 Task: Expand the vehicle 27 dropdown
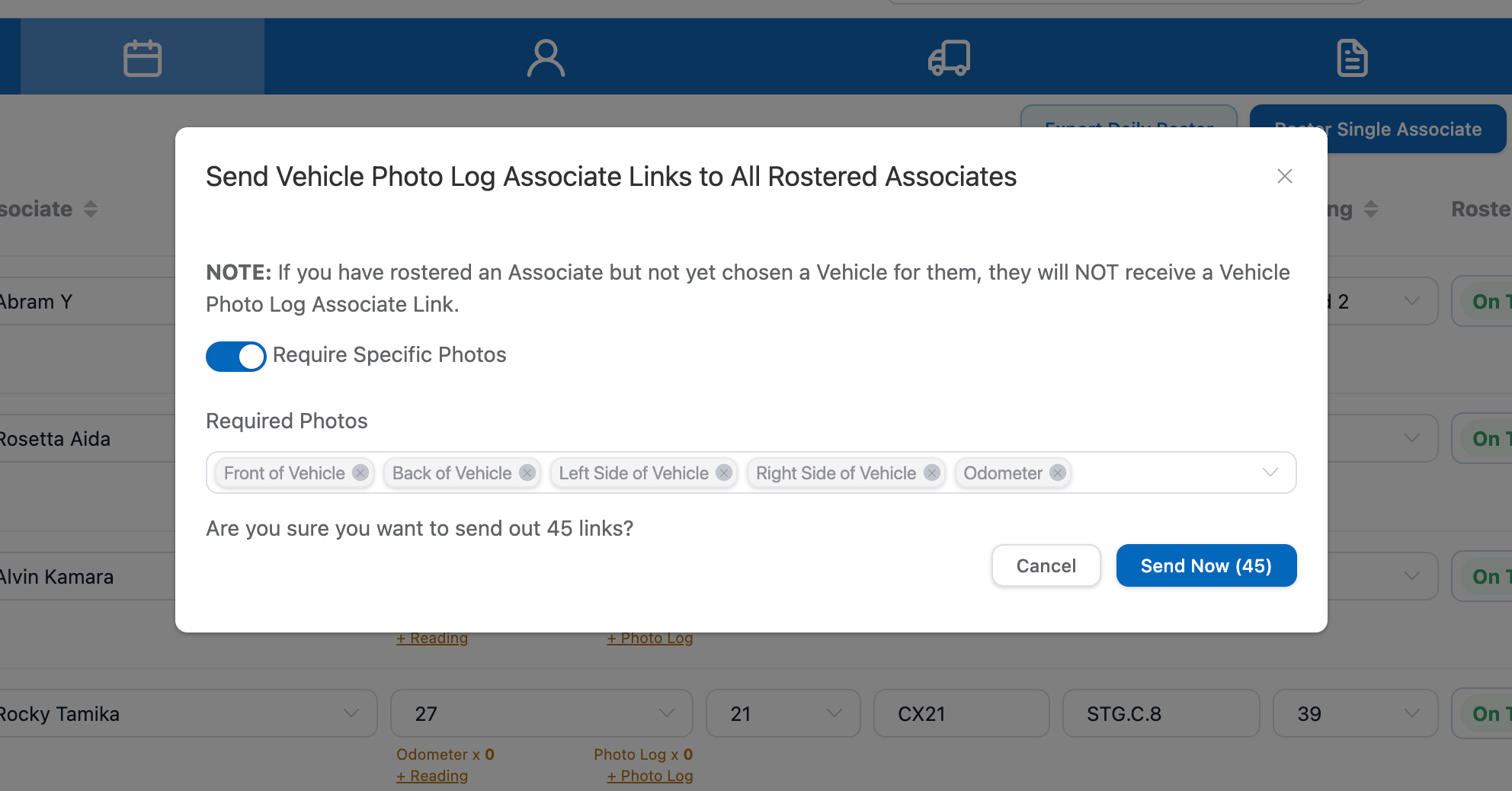pos(666,713)
